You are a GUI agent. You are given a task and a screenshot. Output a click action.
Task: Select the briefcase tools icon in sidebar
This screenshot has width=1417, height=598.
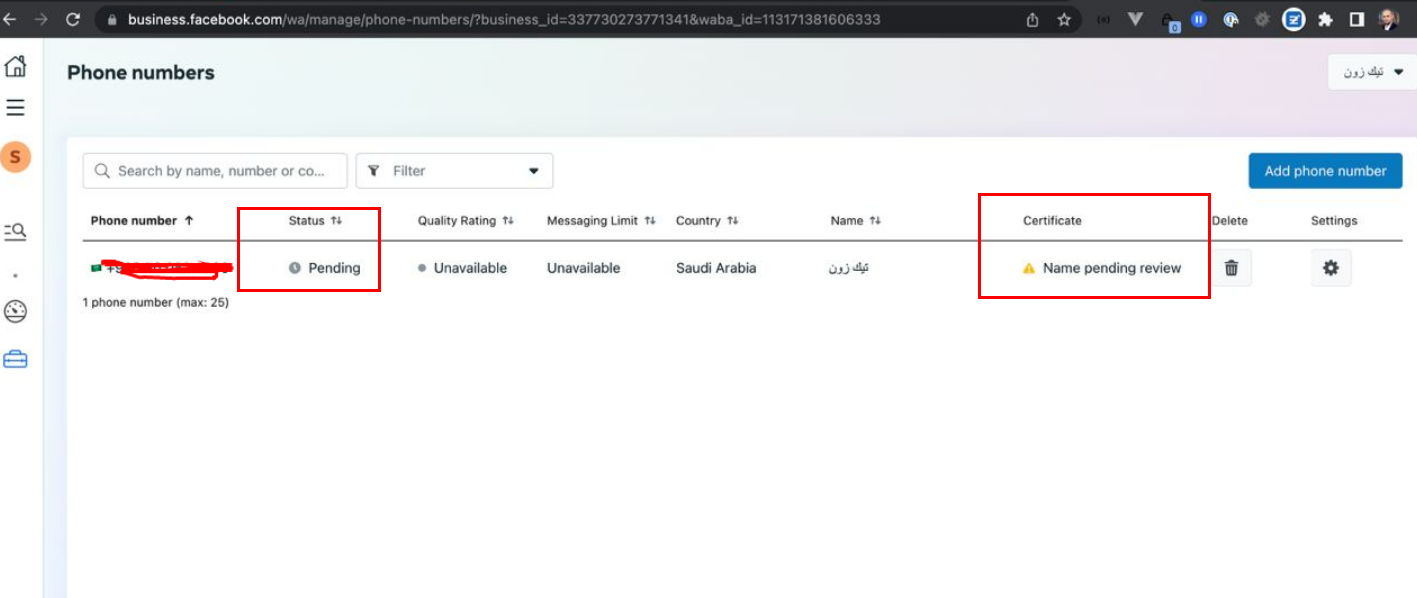point(15,359)
